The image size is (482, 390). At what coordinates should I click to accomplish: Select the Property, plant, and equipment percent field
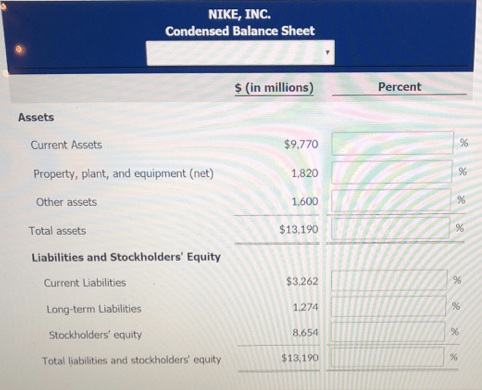pos(392,172)
